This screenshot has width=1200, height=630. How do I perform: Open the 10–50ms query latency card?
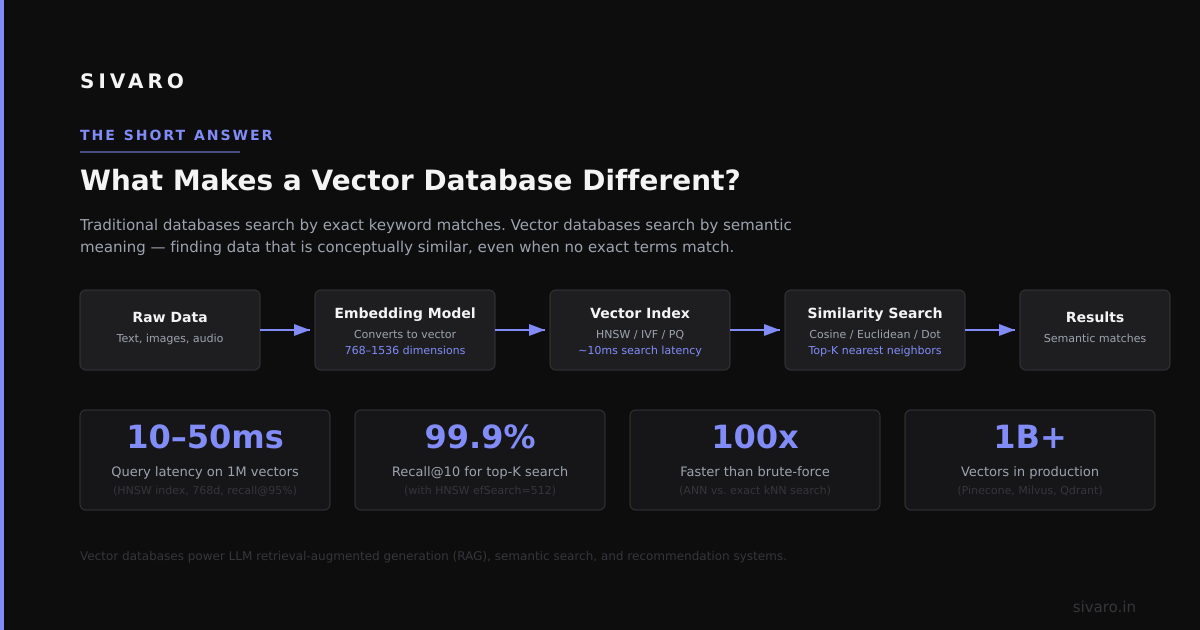(x=205, y=460)
